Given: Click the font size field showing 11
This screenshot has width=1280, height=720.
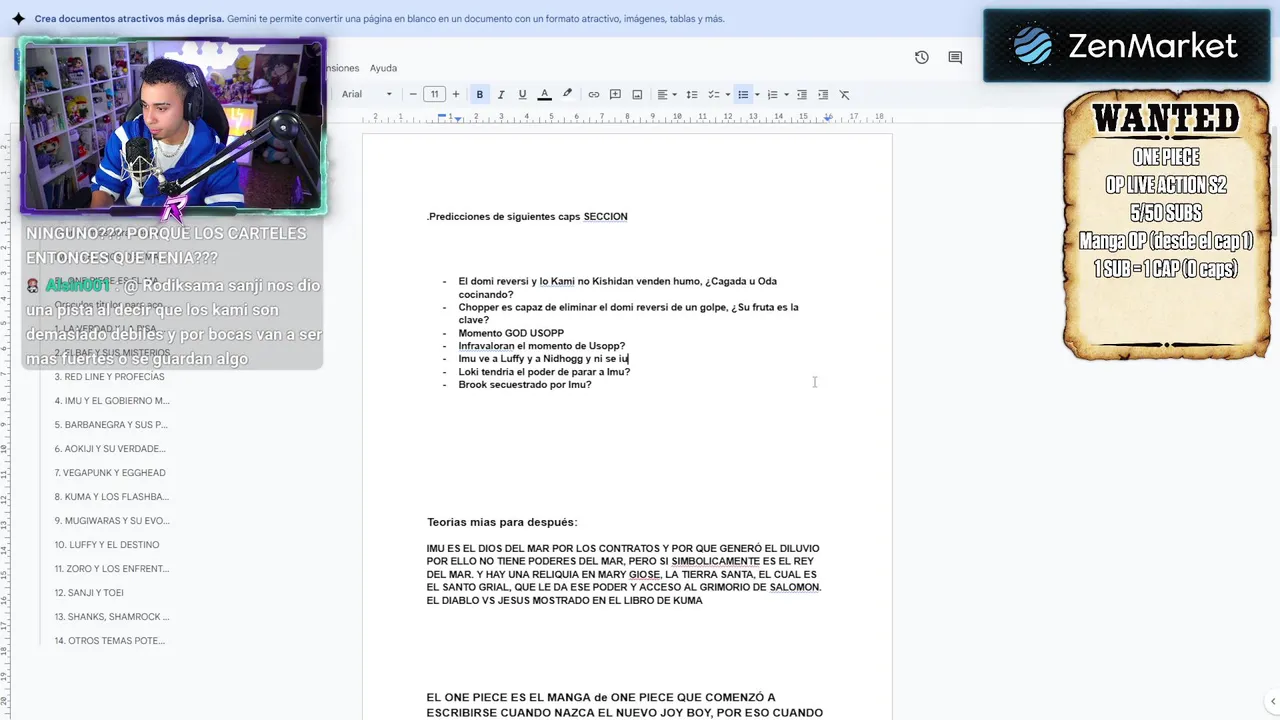Looking at the screenshot, I should (x=434, y=94).
